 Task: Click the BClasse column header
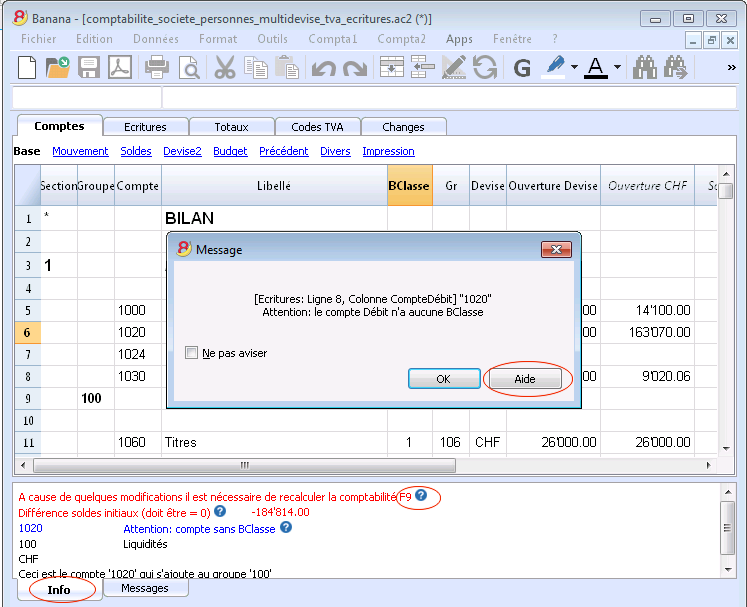(x=410, y=185)
